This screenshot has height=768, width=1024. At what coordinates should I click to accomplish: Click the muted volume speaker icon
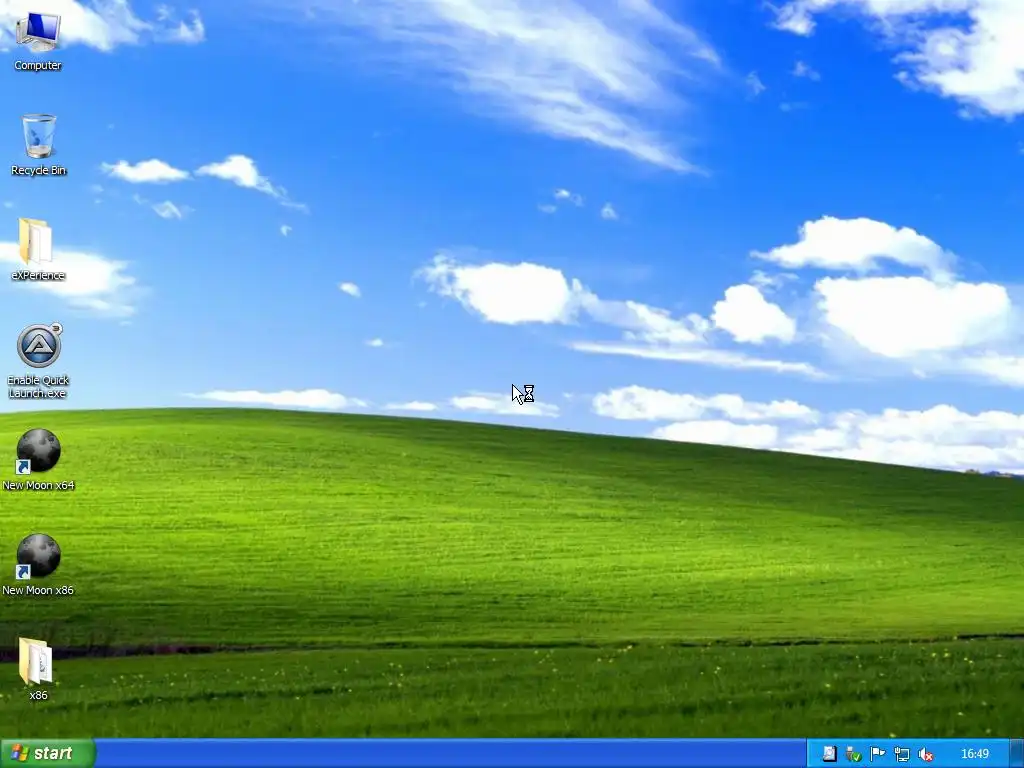point(925,754)
